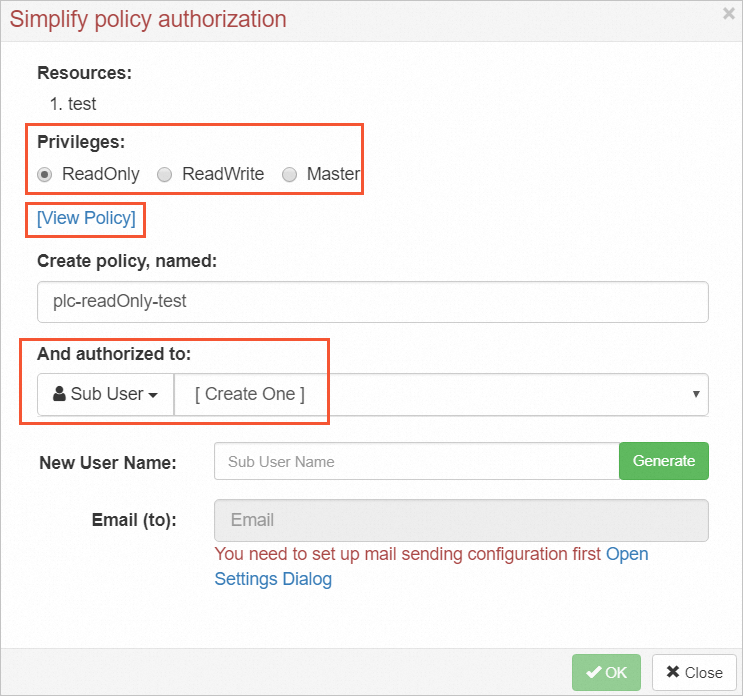743x696 pixels.
Task: Click the policy name input field
Action: [x=372, y=301]
